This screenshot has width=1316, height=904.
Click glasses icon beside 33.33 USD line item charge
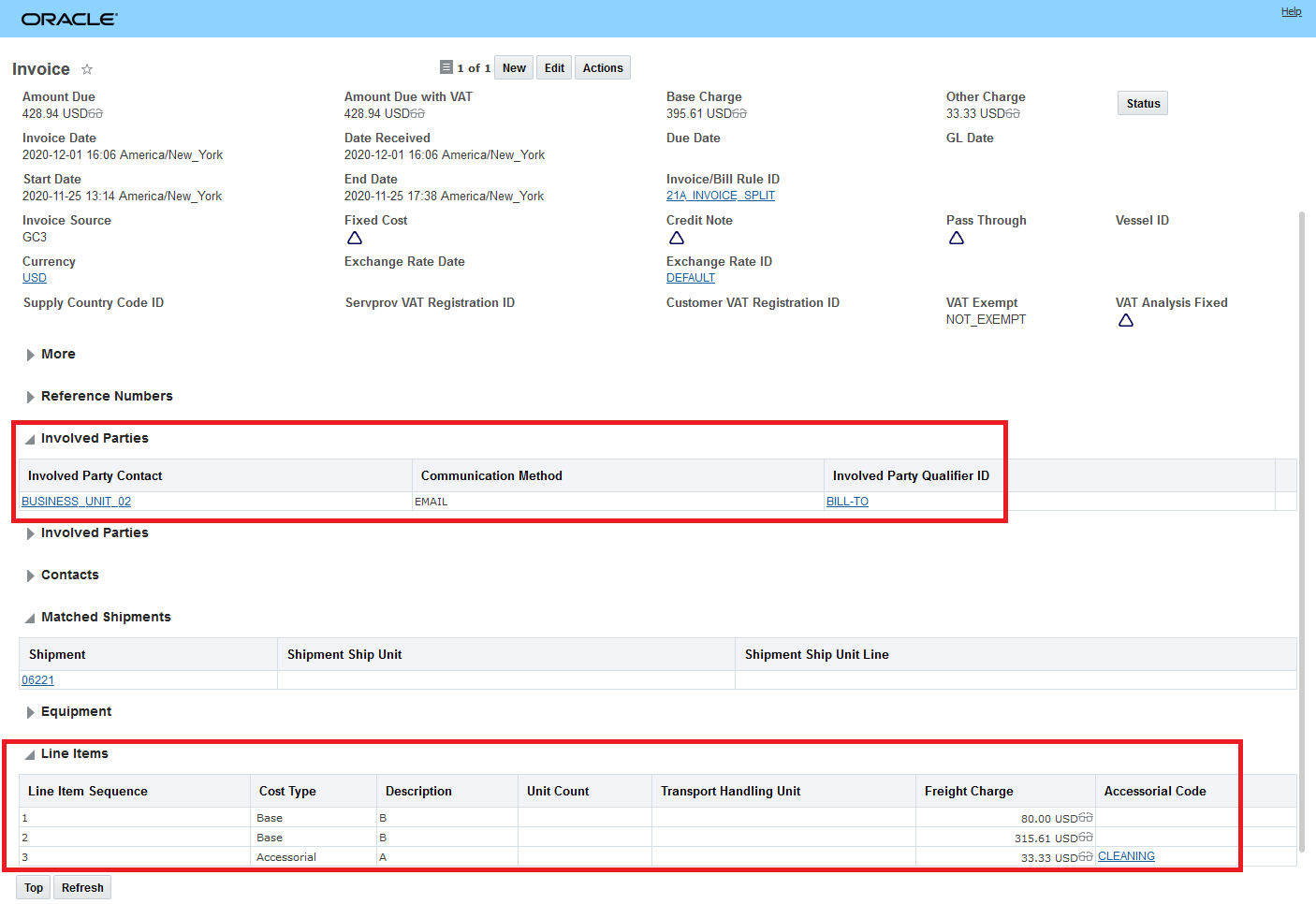coord(1086,857)
